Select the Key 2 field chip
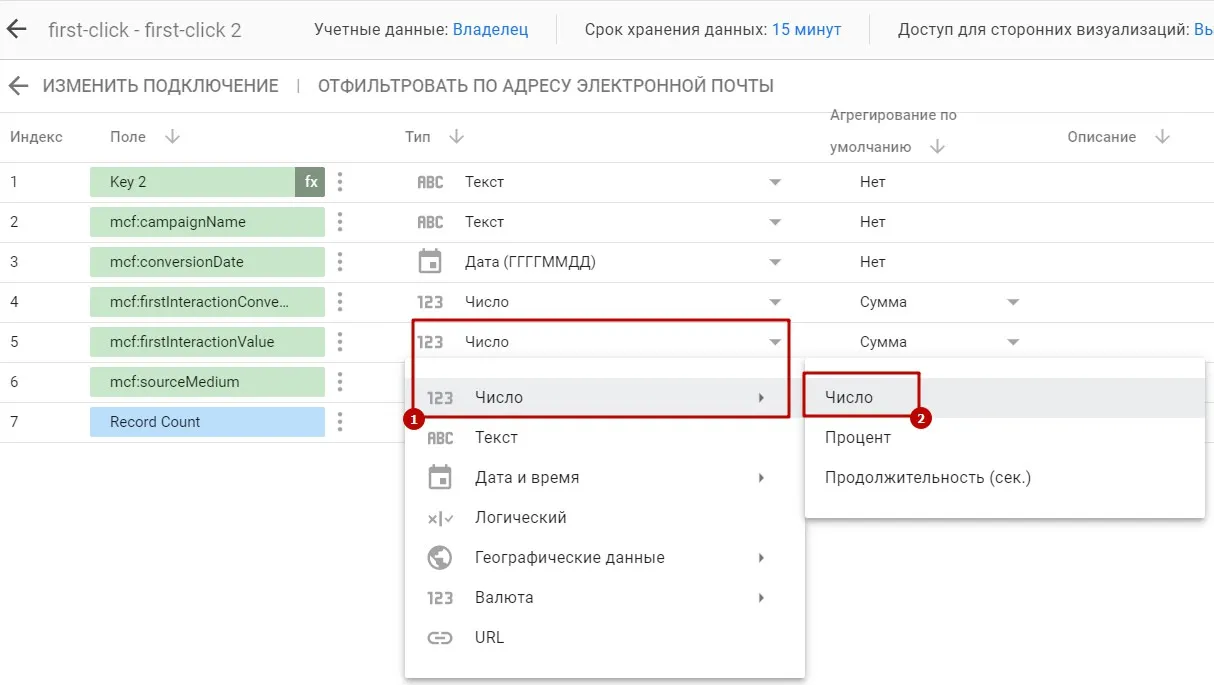Screen dimensions: 1214x685 193,182
